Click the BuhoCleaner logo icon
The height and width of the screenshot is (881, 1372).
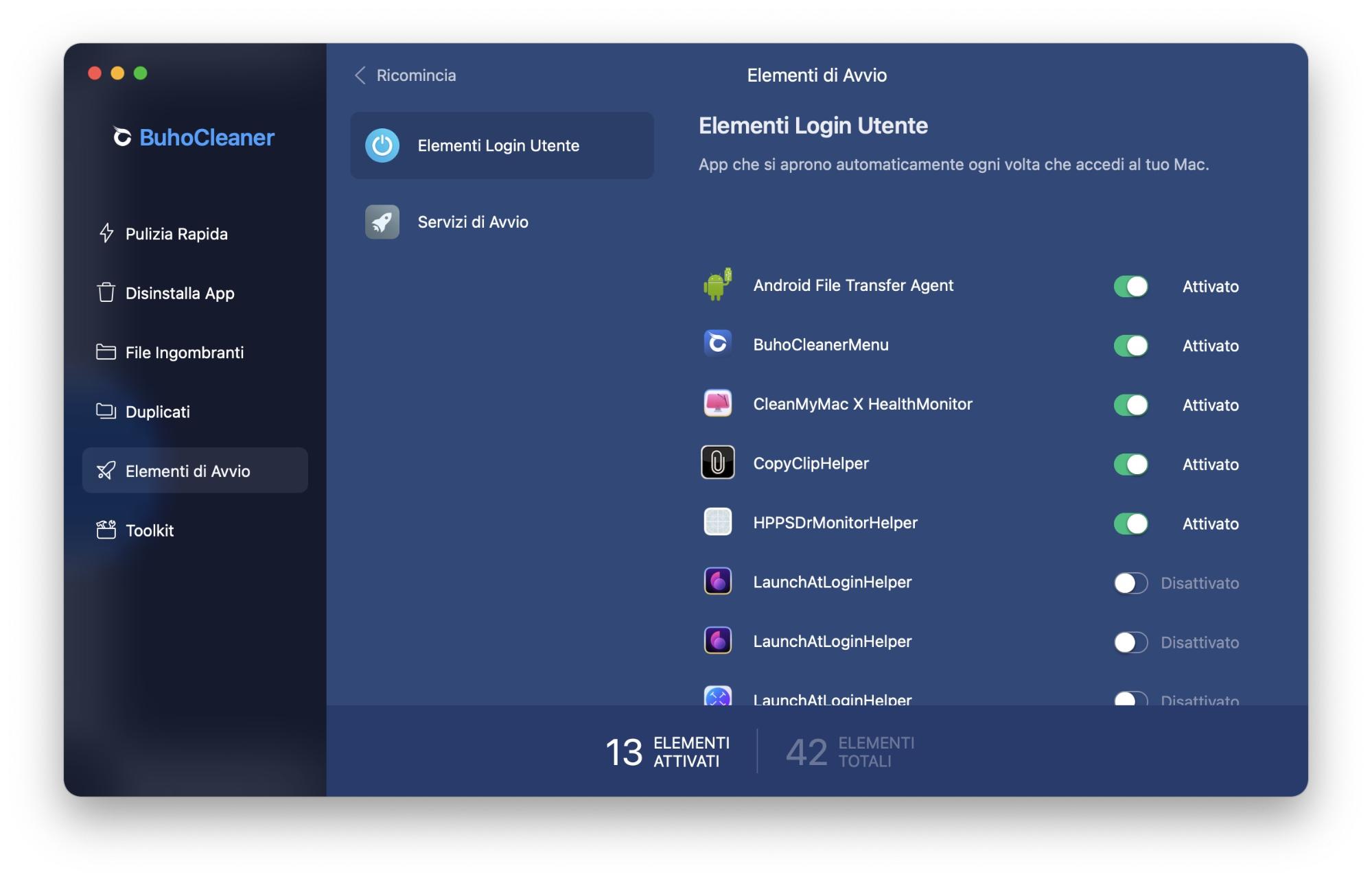122,137
